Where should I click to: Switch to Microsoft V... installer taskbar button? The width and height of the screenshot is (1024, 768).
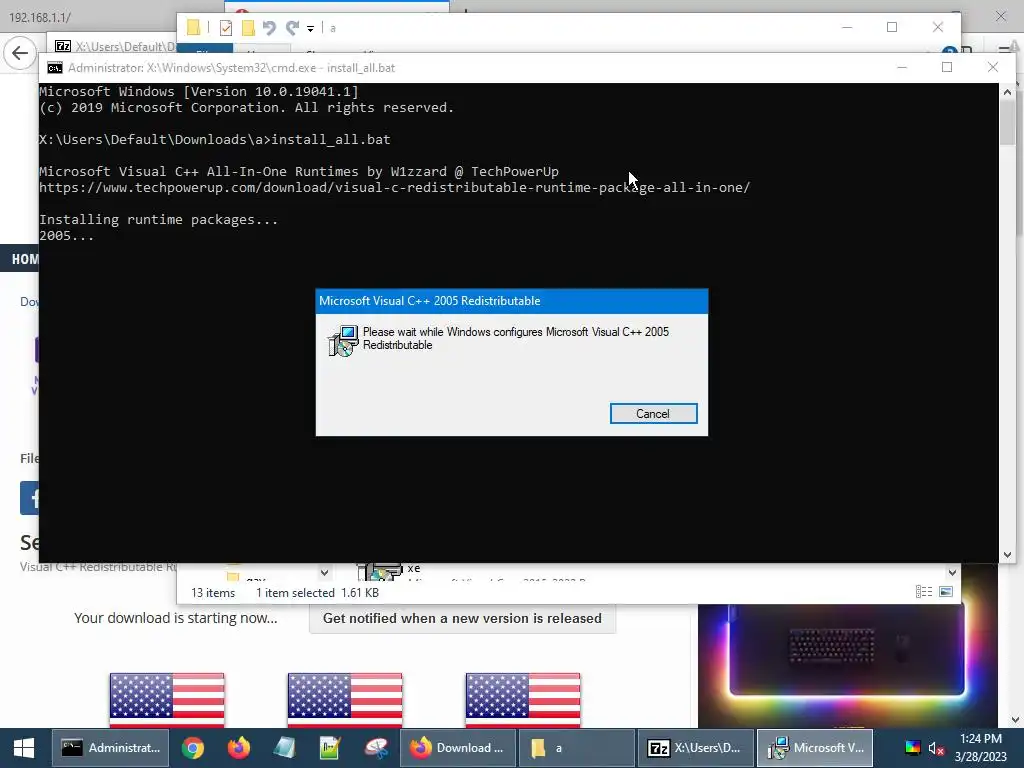[x=815, y=748]
